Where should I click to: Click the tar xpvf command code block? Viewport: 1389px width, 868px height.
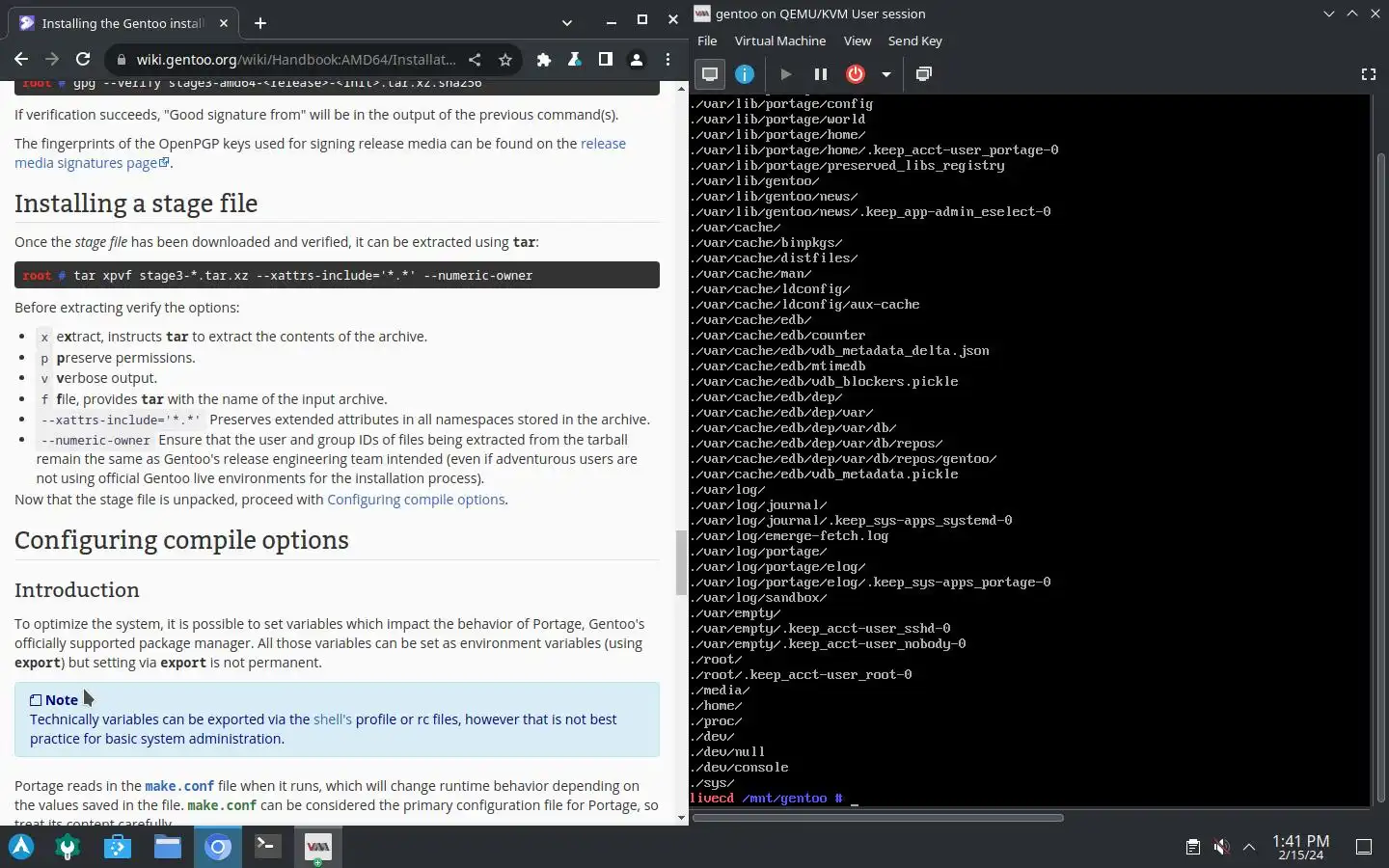(x=337, y=275)
